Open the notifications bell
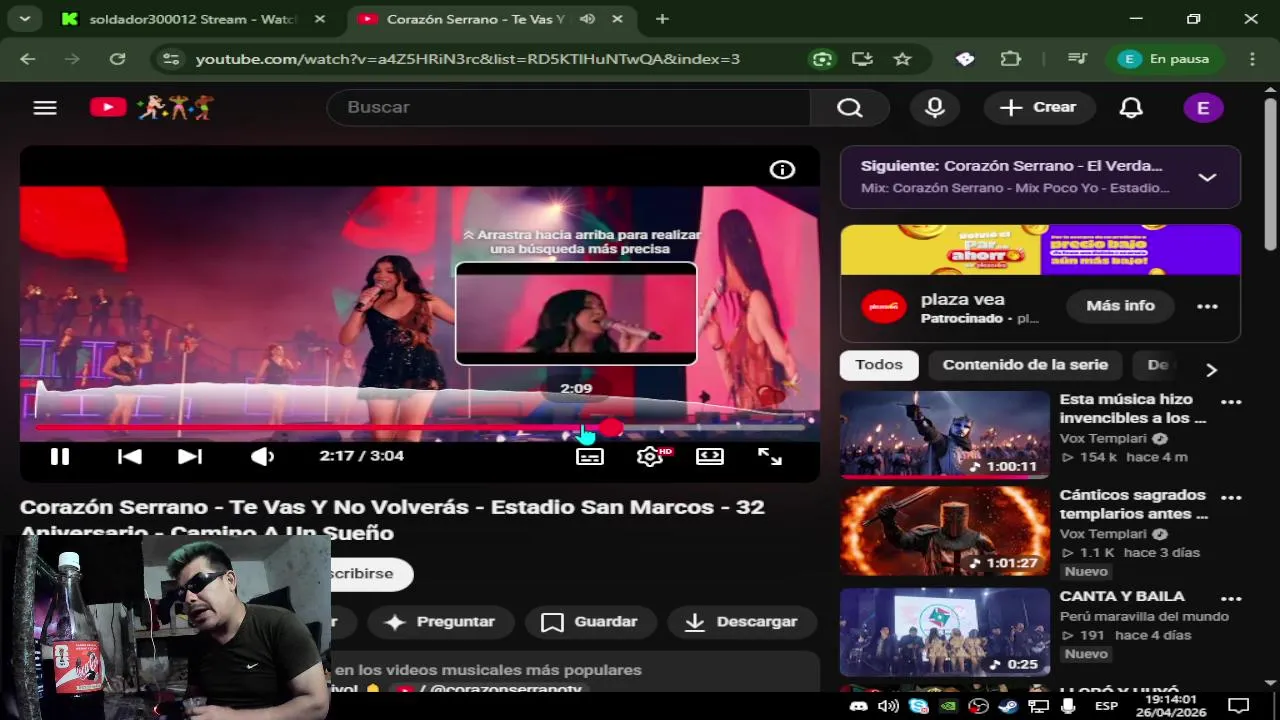This screenshot has height=720, width=1280. [x=1131, y=107]
